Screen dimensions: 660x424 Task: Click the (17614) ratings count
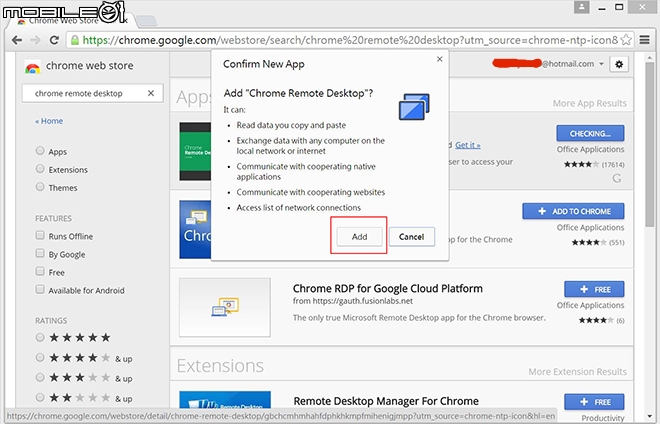tap(613, 165)
